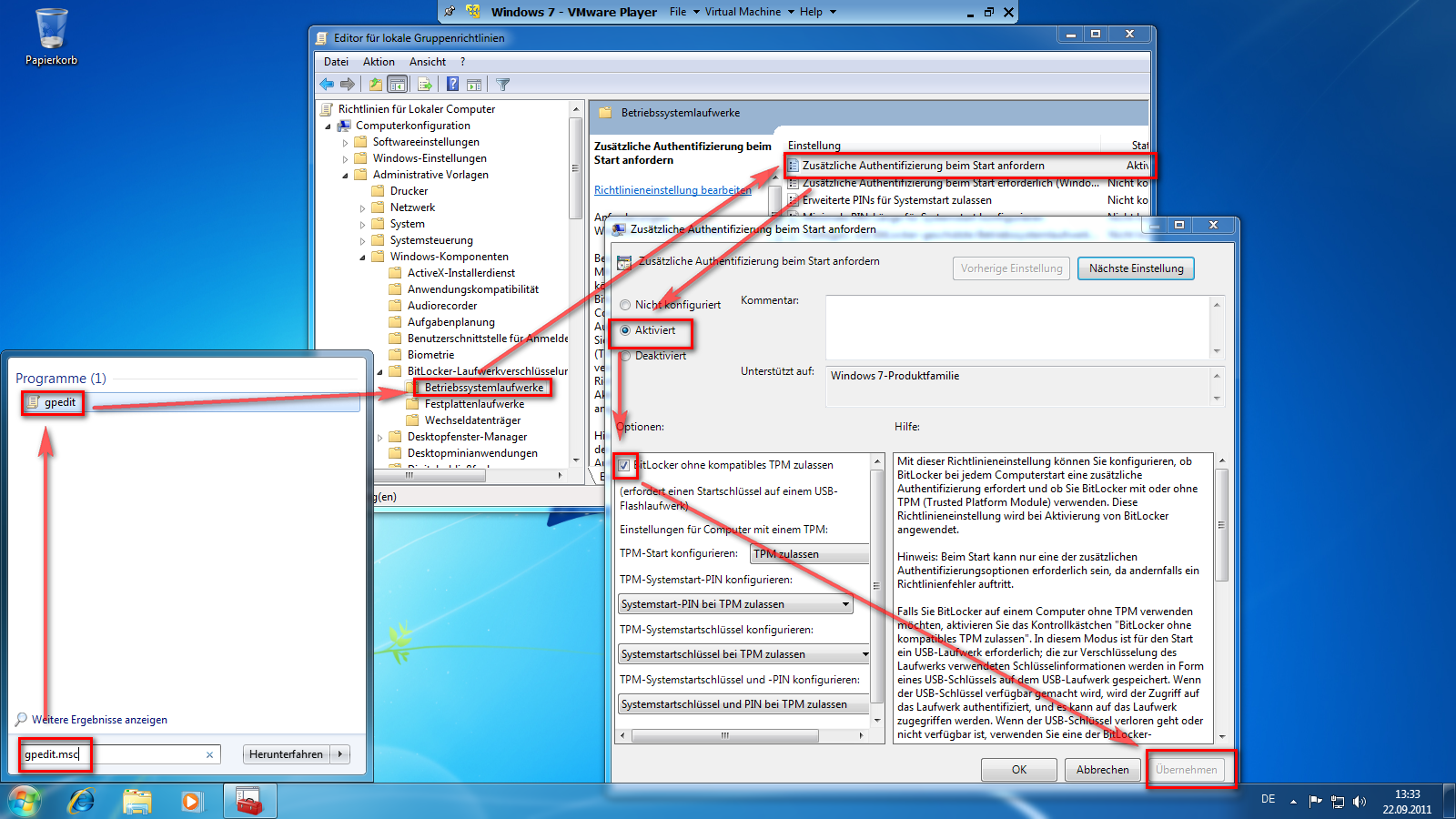The image size is (1456, 819).
Task: Select the Betriebssystemlaufwerke header folder icon
Action: click(604, 113)
